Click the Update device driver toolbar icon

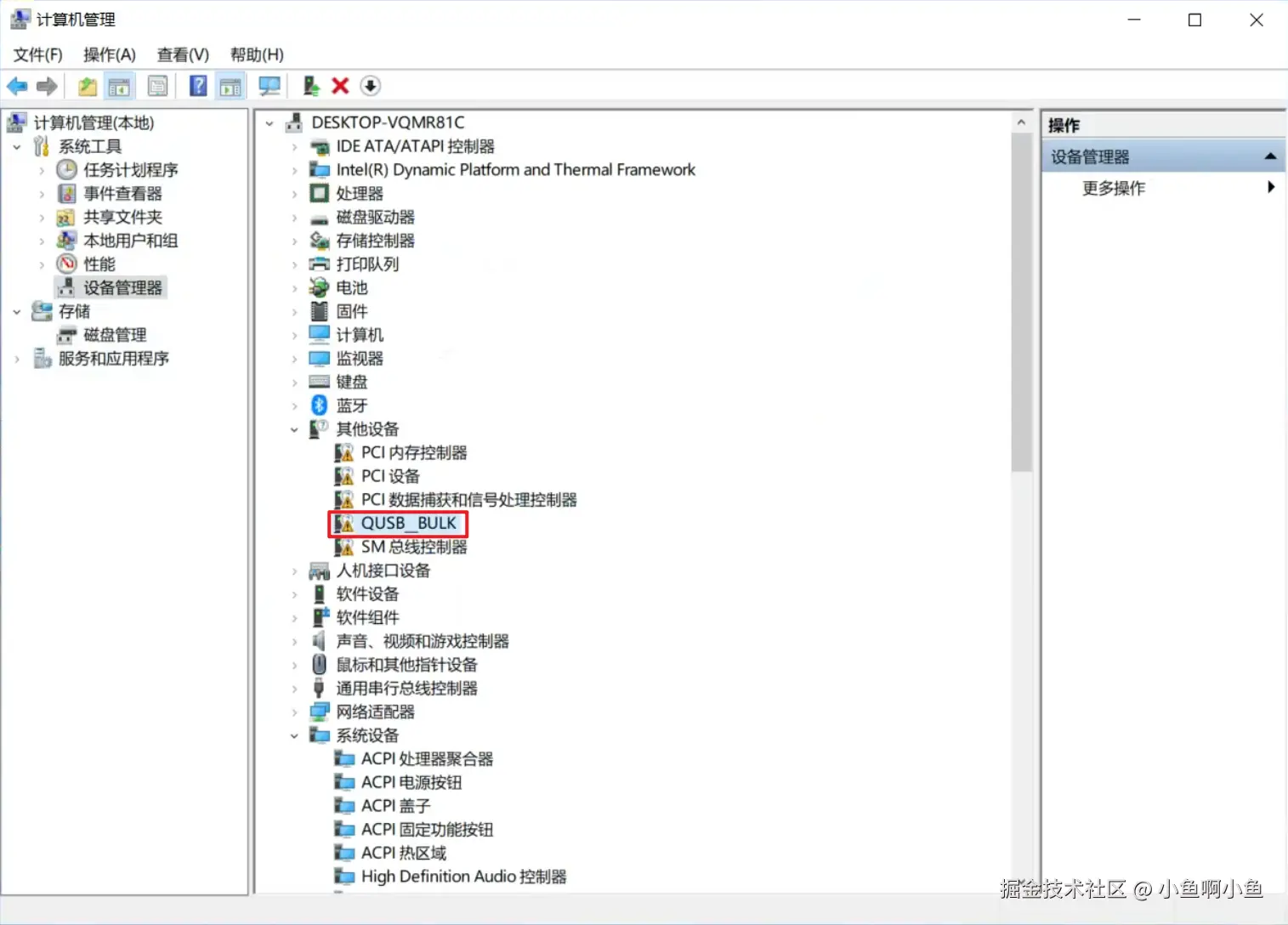tap(311, 86)
